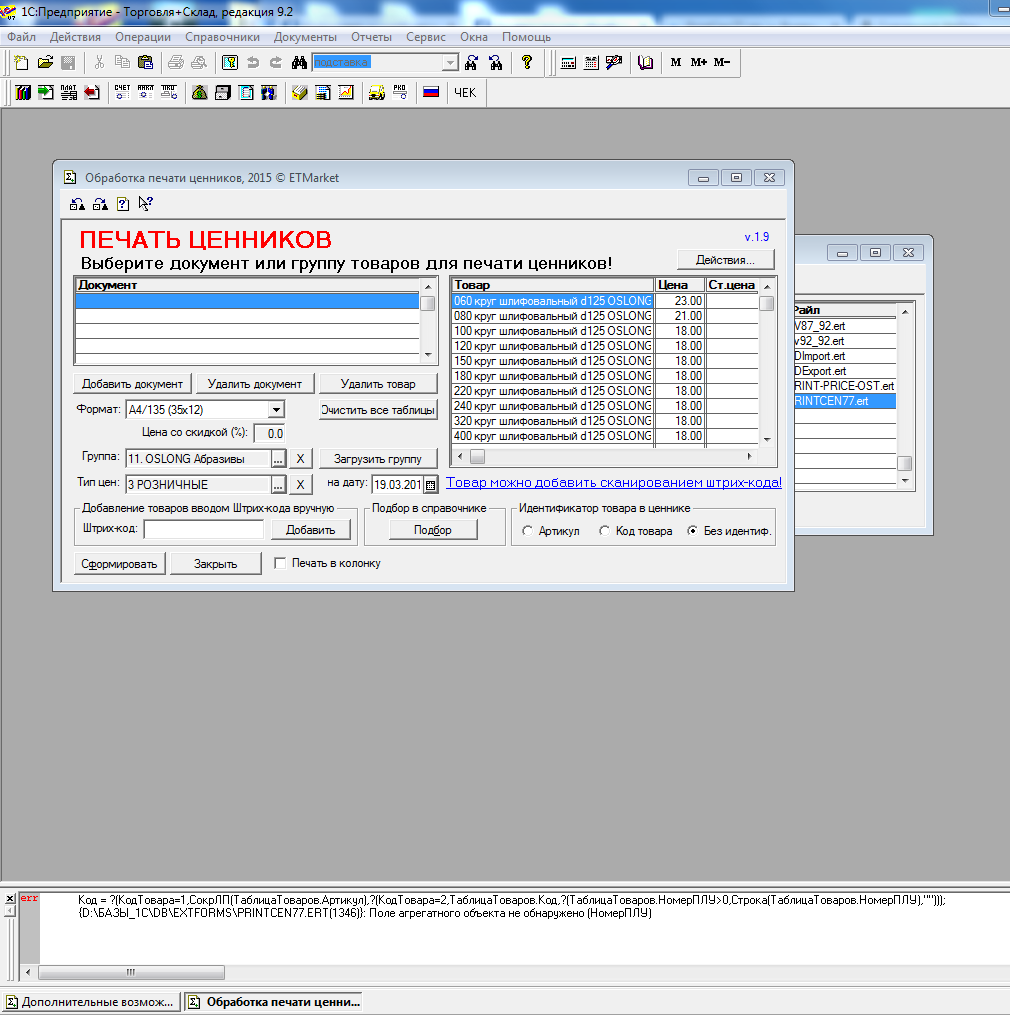This screenshot has height=1016, width=1010.
Task: Open the calculator icon in the toolbar
Action: 568,62
